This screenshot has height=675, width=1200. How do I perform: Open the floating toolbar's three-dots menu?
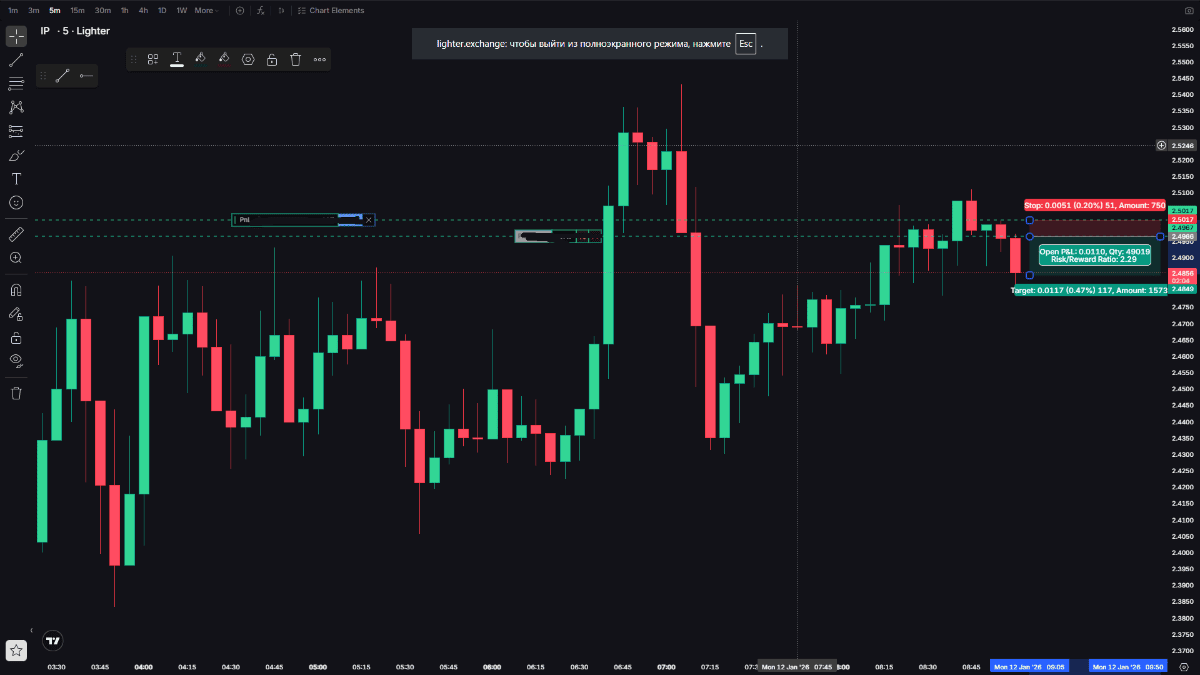coord(320,60)
